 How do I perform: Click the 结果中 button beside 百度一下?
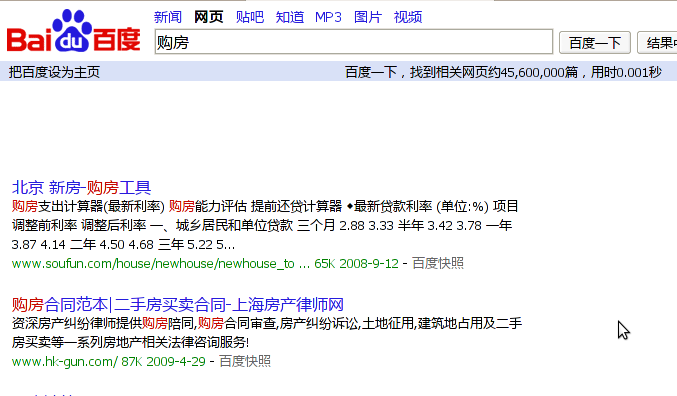coord(657,43)
